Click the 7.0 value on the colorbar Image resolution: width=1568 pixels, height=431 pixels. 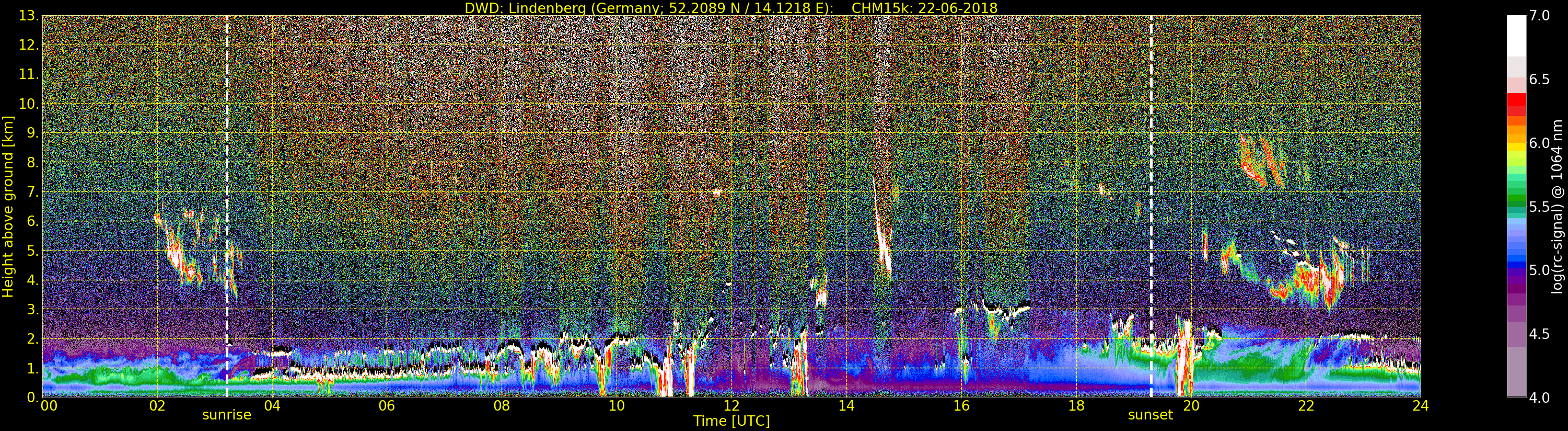point(1539,16)
